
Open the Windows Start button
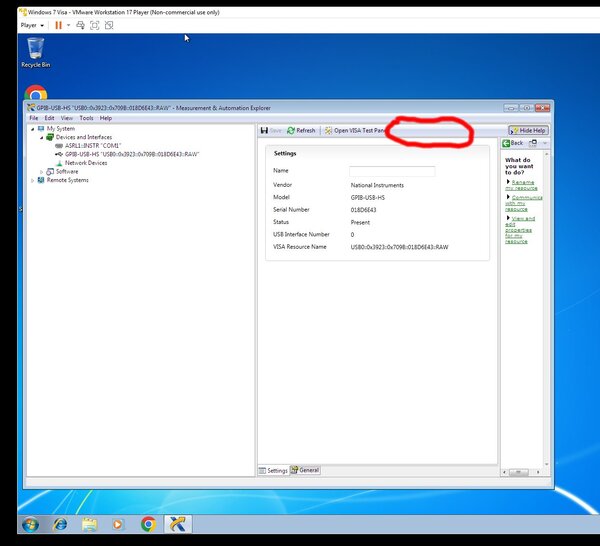(30, 524)
